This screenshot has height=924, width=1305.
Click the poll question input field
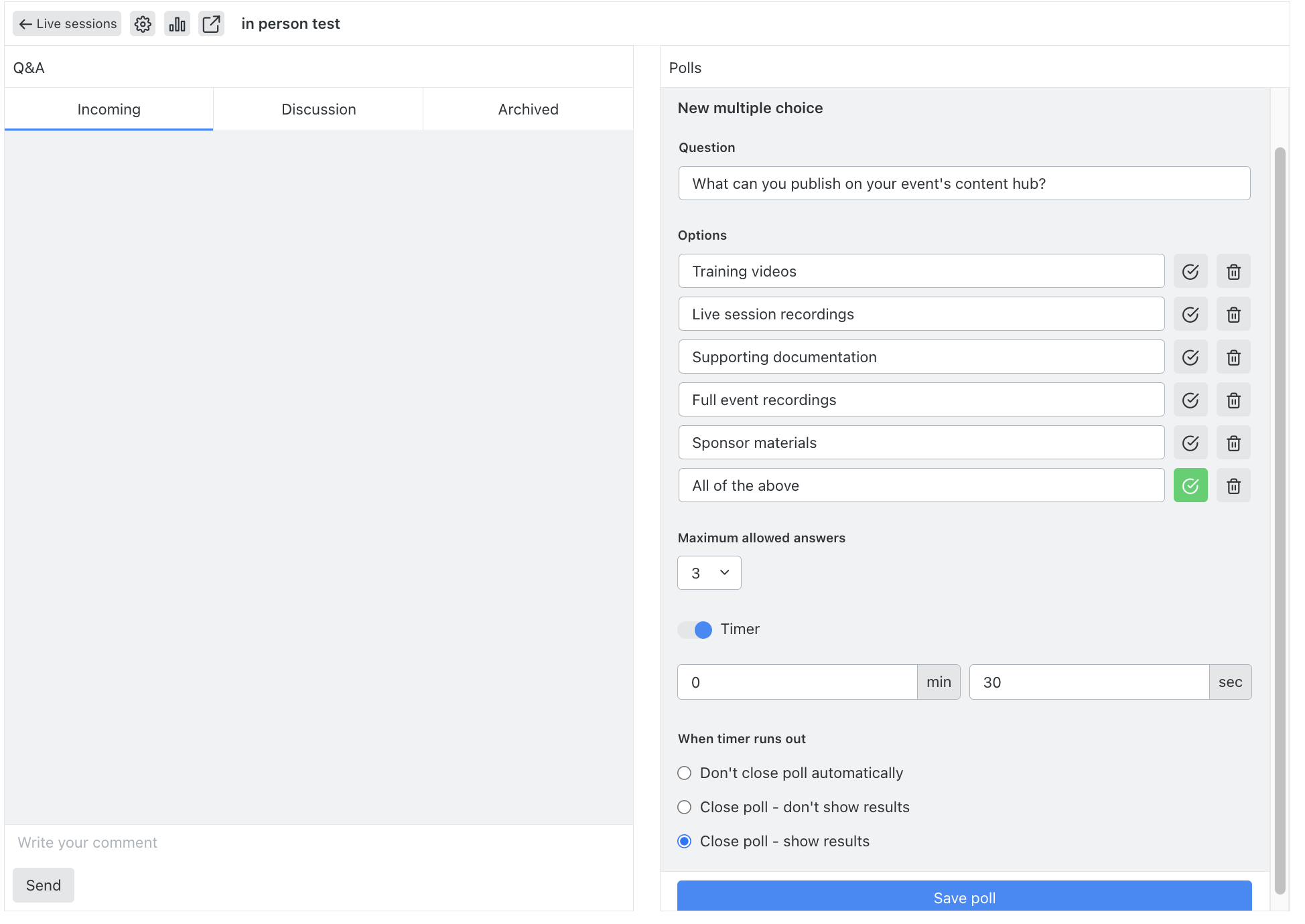click(x=964, y=183)
